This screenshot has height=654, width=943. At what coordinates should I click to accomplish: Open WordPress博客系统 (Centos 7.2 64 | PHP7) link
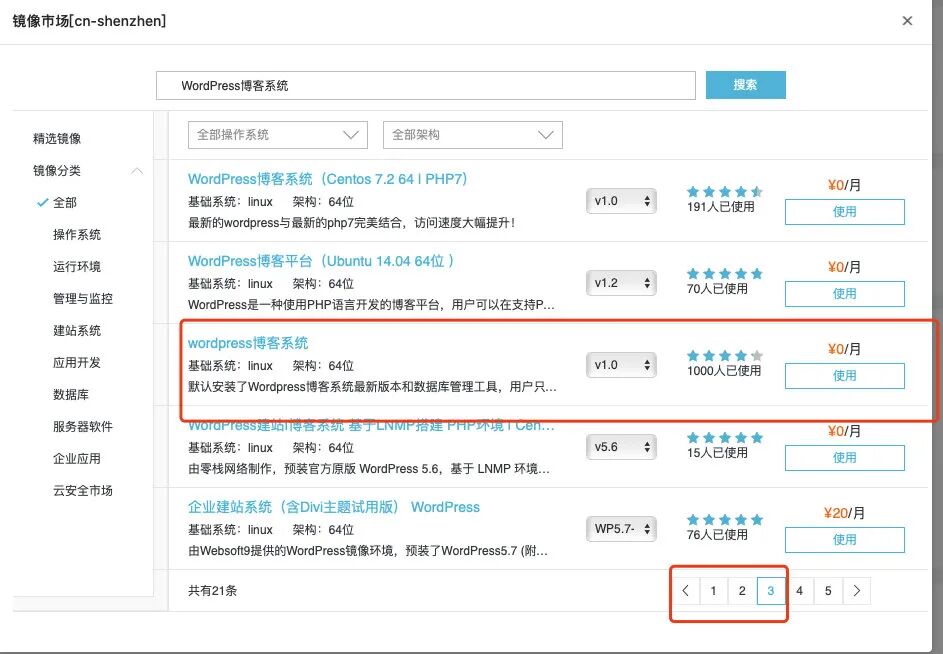[x=328, y=179]
